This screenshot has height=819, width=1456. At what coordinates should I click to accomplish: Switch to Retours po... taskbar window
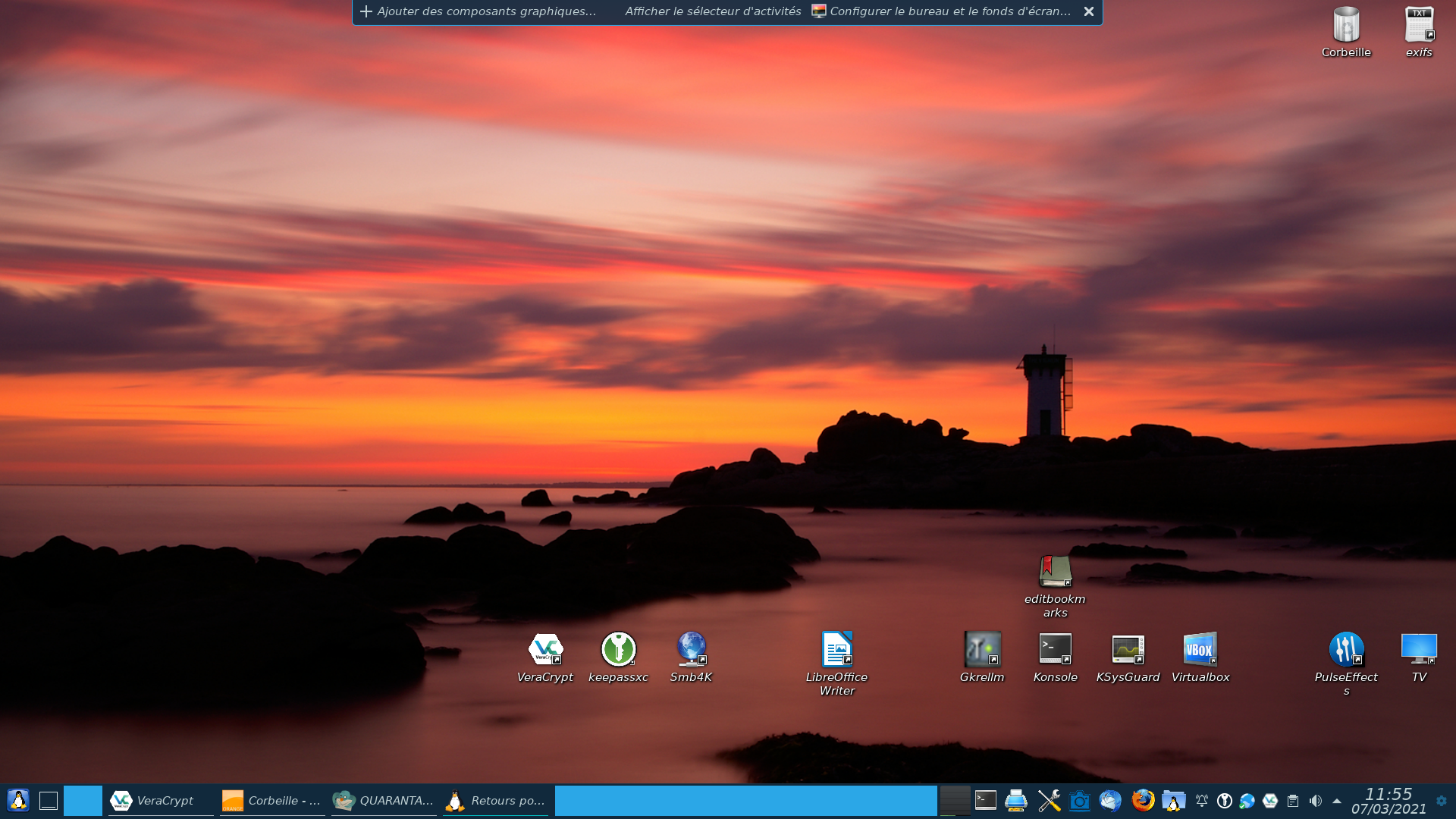pyautogui.click(x=495, y=801)
